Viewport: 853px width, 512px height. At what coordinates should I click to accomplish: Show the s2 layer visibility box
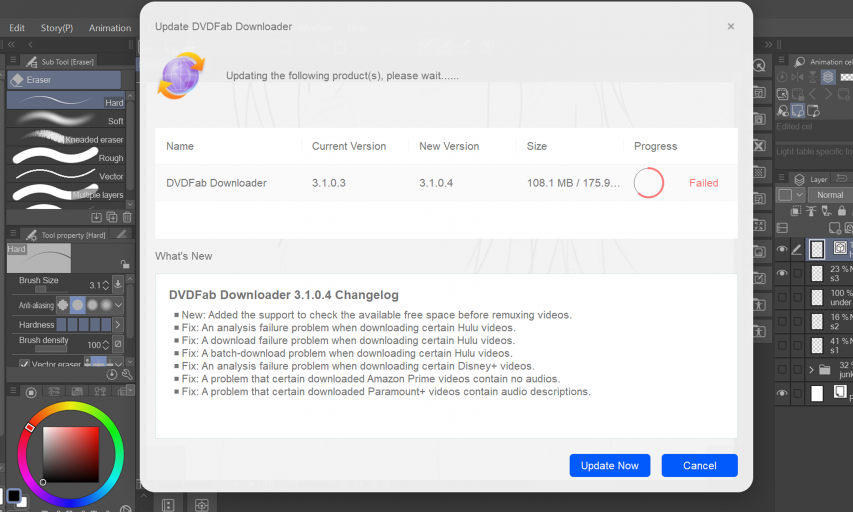click(x=782, y=321)
